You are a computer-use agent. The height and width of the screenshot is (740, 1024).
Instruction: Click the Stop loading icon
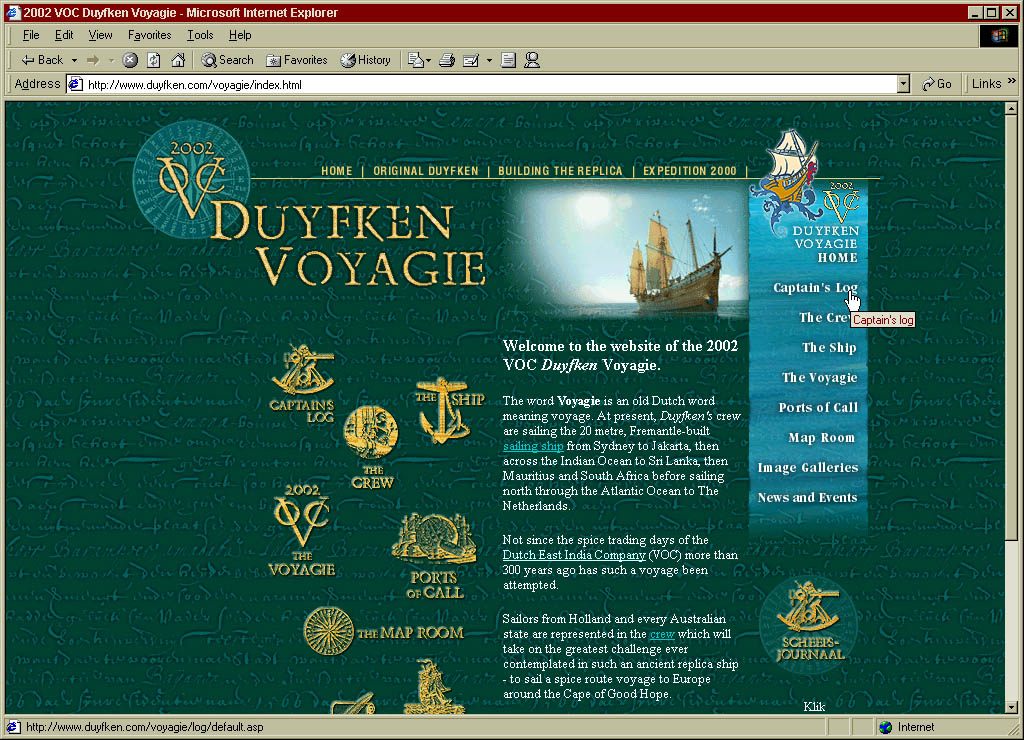coord(131,60)
